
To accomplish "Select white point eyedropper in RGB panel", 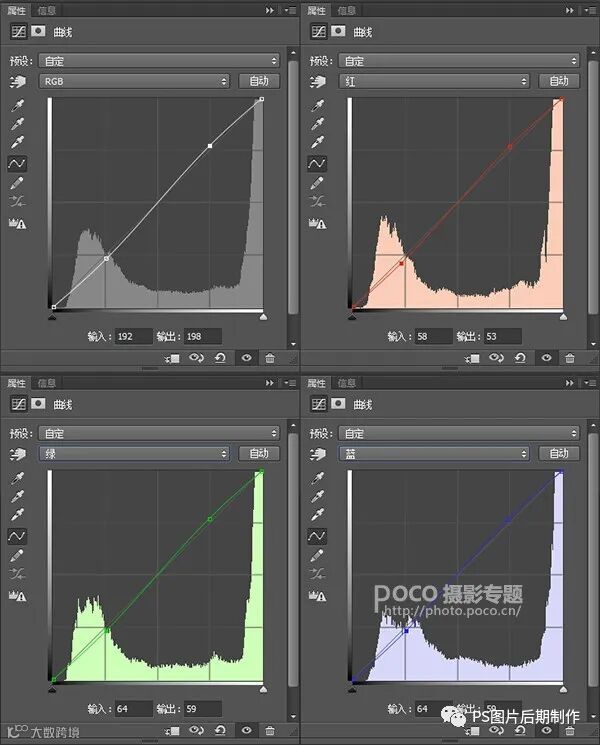I will tap(18, 143).
